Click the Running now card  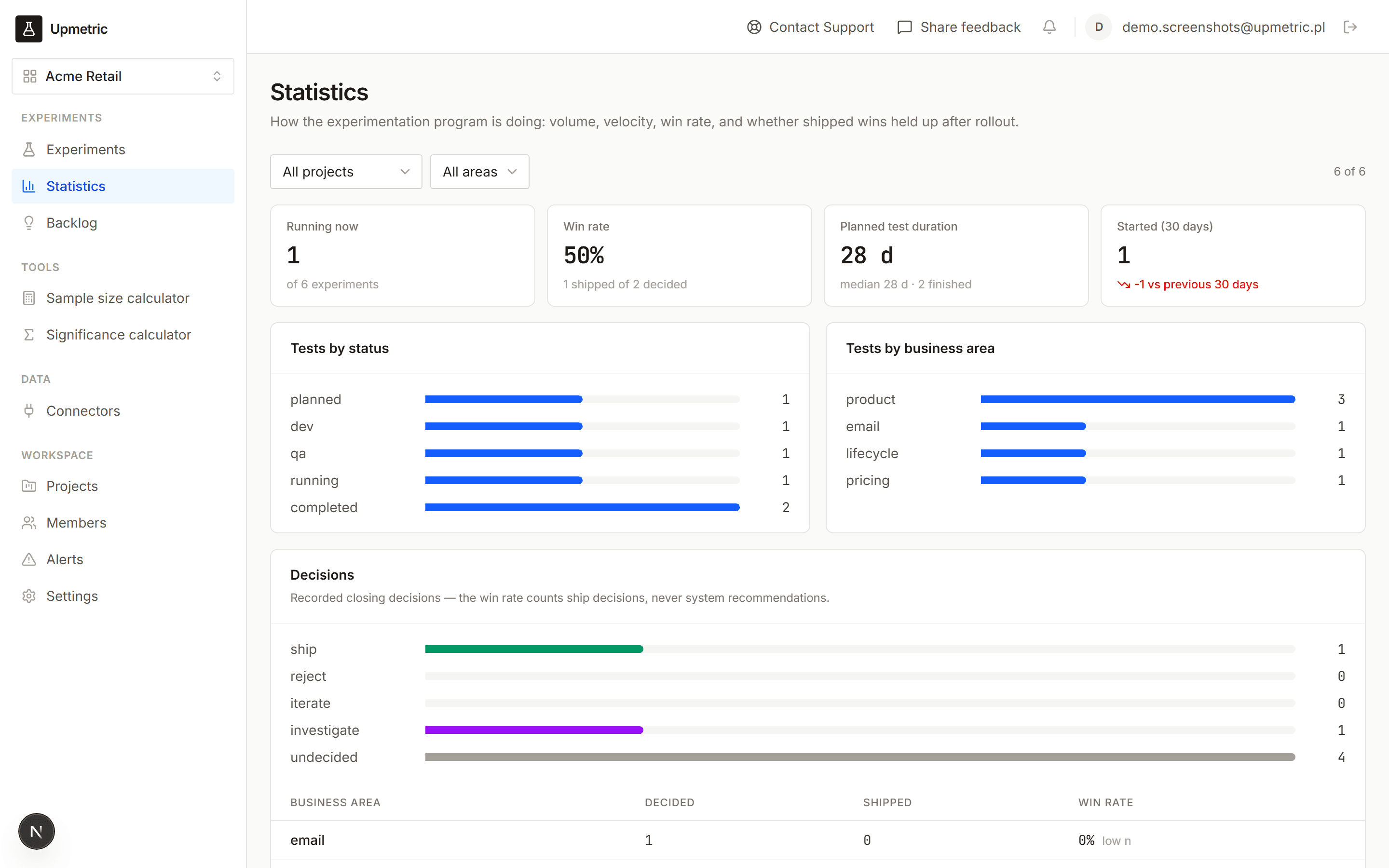(402, 256)
